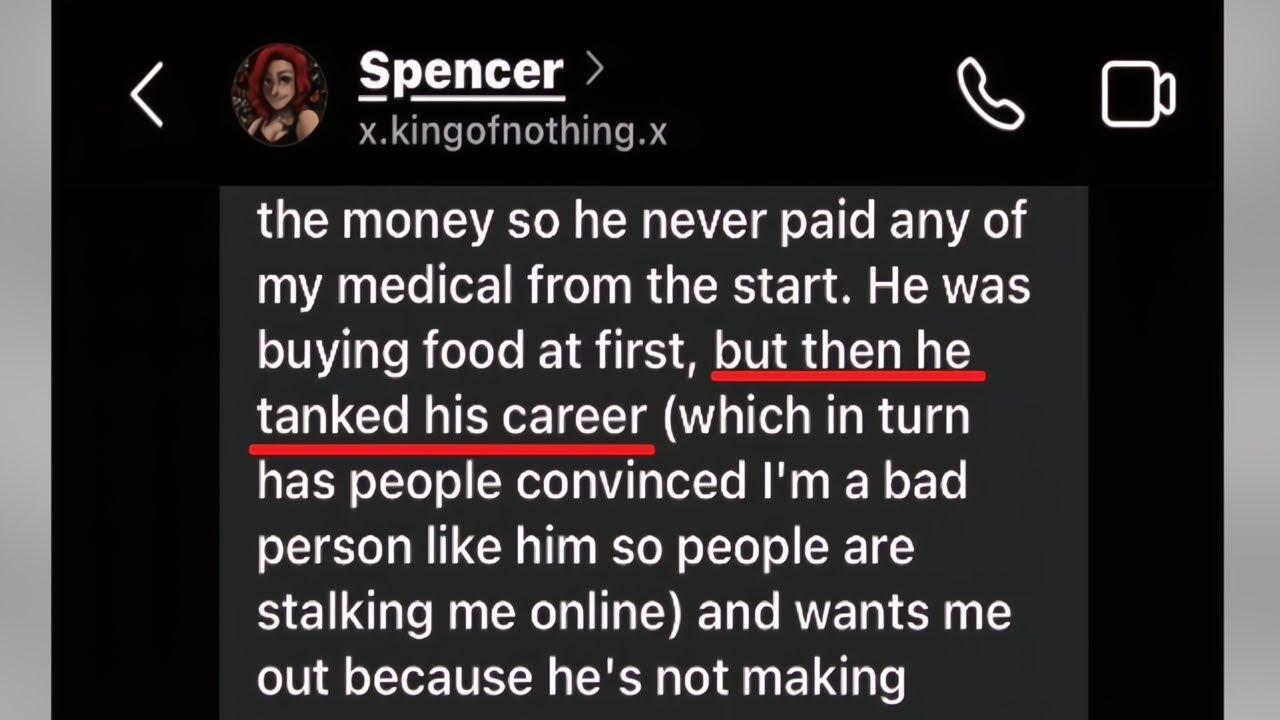Click the line "has people convinced I'm a bad"
Screen dimensions: 1280x720
click(612, 482)
